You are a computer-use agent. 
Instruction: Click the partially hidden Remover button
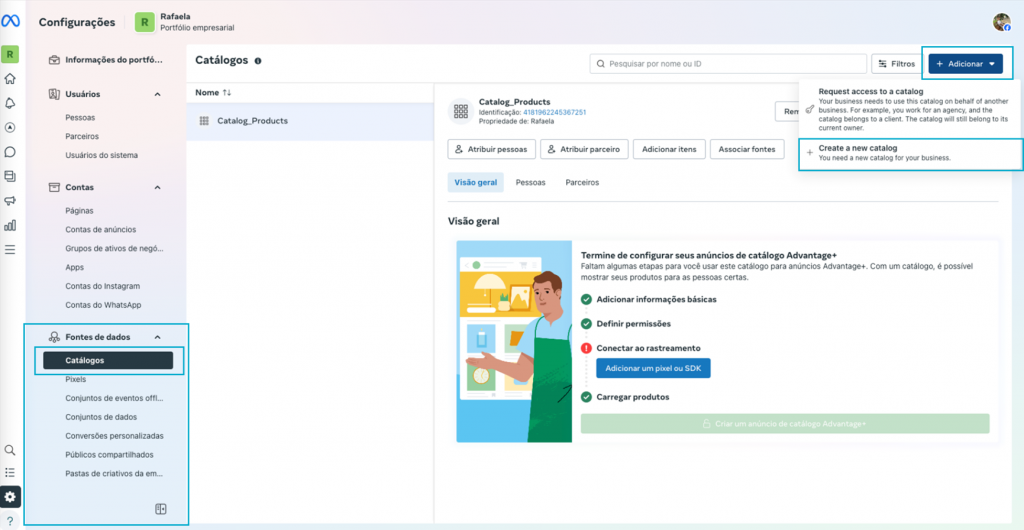pyautogui.click(x=787, y=112)
